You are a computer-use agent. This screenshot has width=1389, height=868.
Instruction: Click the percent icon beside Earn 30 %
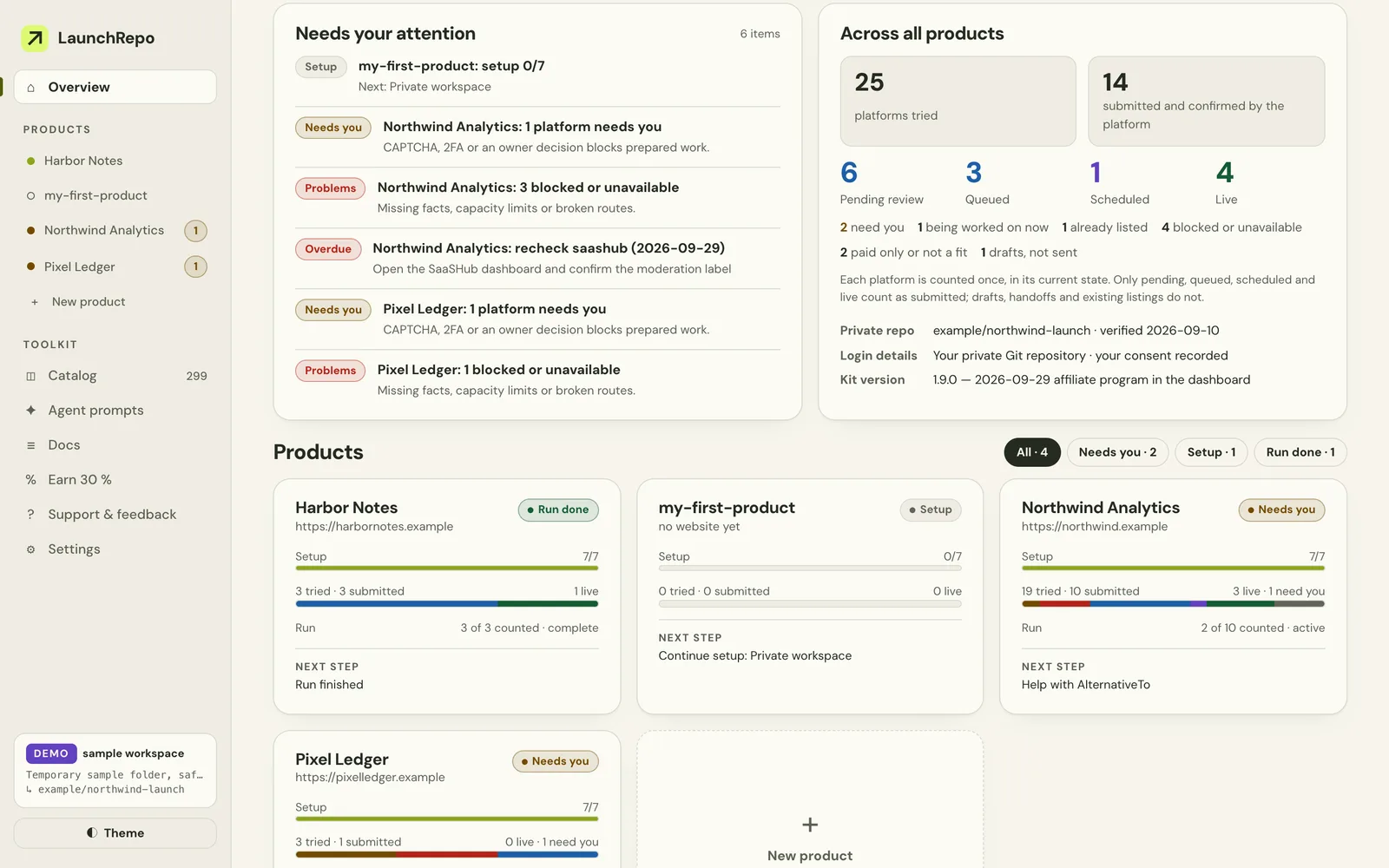pyautogui.click(x=31, y=480)
